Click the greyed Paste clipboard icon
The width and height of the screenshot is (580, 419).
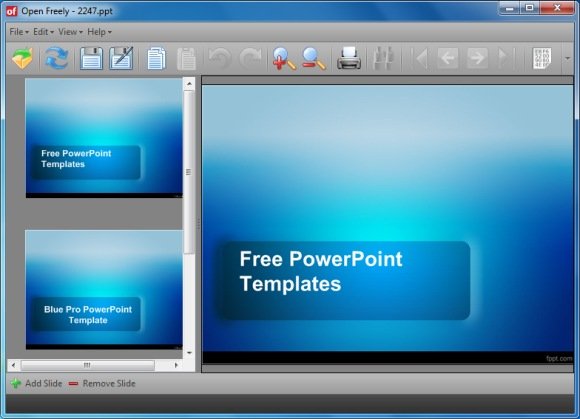click(186, 58)
